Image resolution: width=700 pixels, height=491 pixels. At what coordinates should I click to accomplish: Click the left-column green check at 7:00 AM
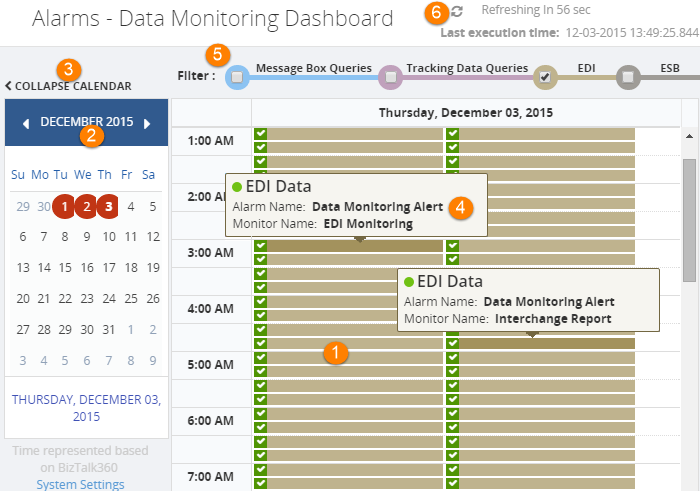pyautogui.click(x=261, y=470)
